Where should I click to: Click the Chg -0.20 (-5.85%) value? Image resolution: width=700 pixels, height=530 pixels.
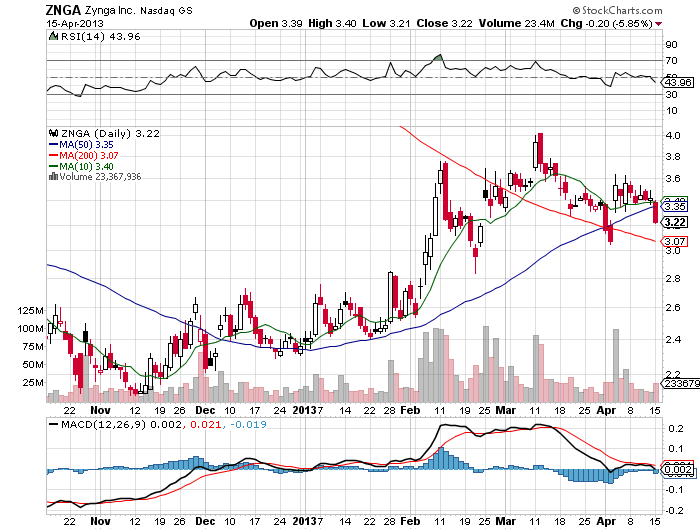click(x=607, y=23)
